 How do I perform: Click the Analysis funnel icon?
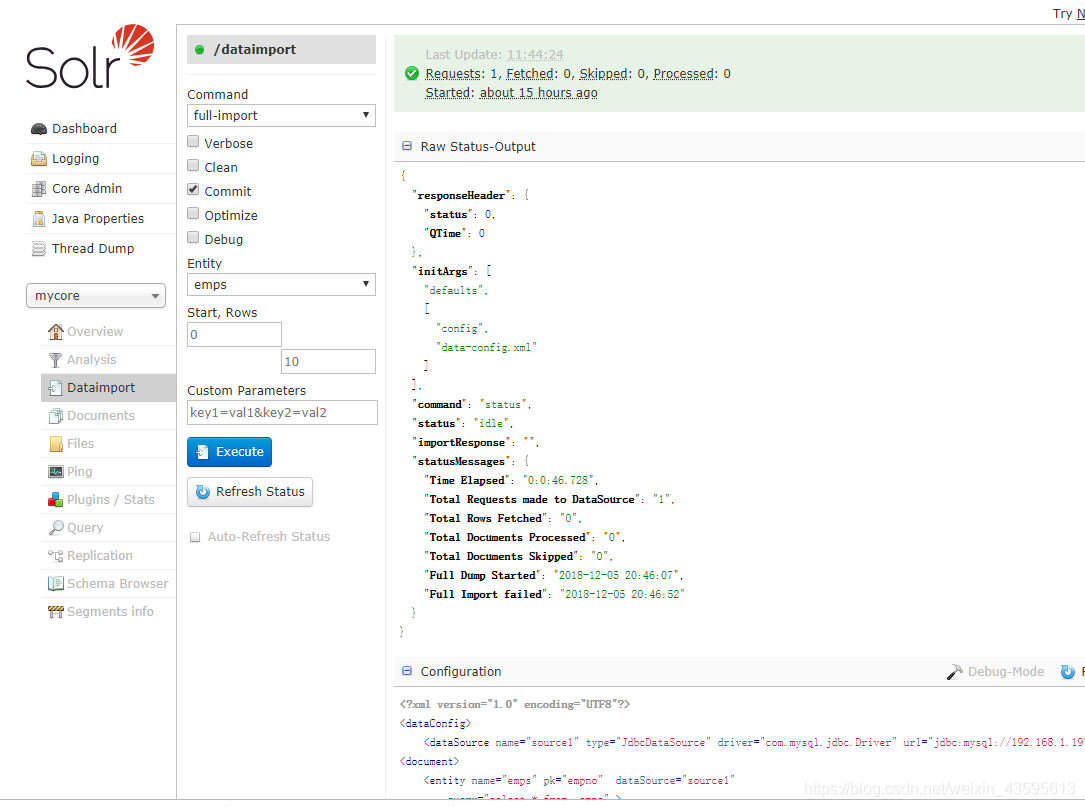[55, 360]
